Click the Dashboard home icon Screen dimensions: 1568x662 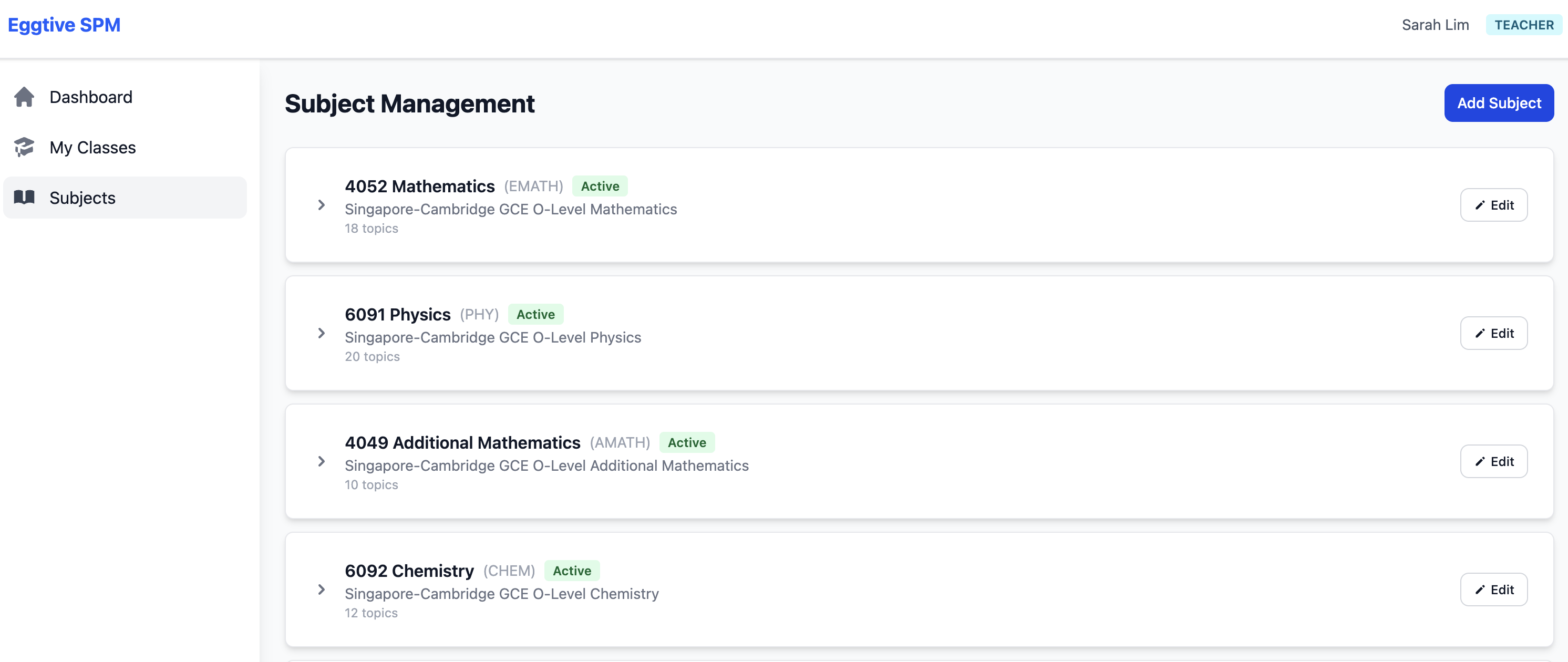tap(24, 97)
